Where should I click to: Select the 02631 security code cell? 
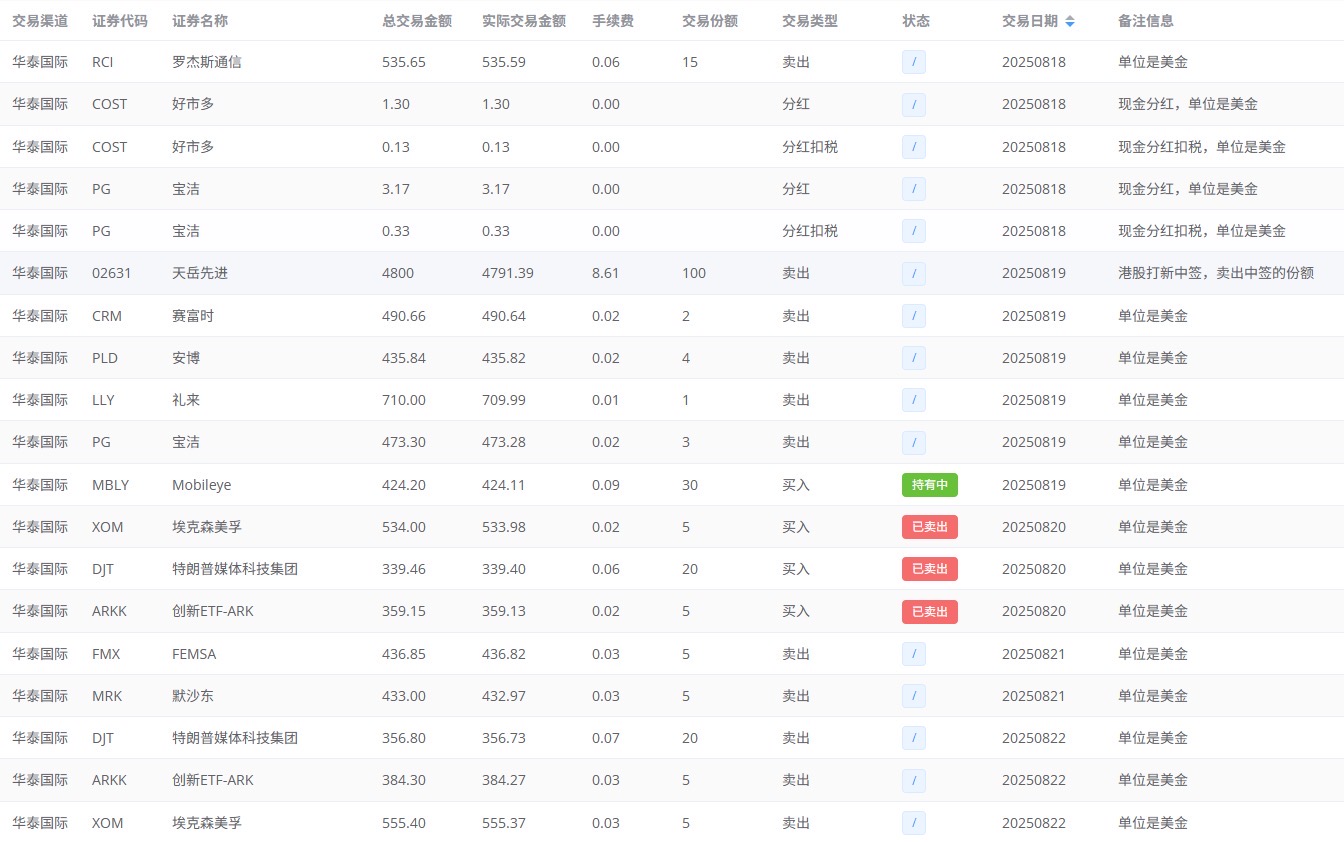click(112, 273)
